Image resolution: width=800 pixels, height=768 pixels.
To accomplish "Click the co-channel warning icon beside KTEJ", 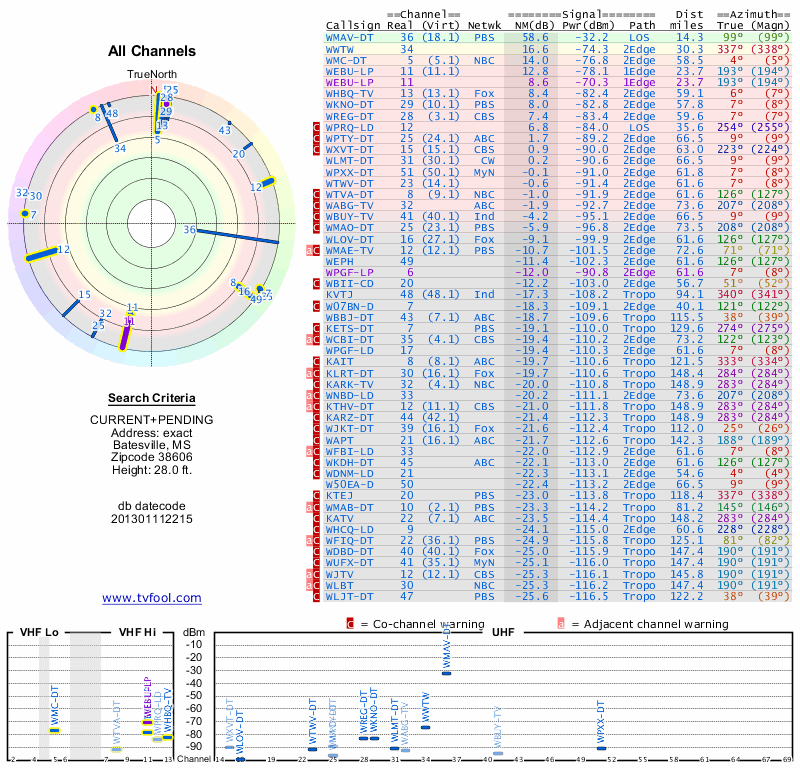I will point(318,495).
